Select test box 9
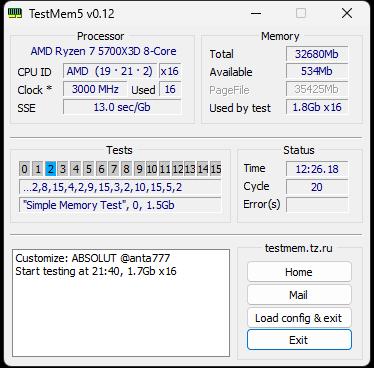Image resolution: width=374 pixels, height=368 pixels. (x=139, y=169)
